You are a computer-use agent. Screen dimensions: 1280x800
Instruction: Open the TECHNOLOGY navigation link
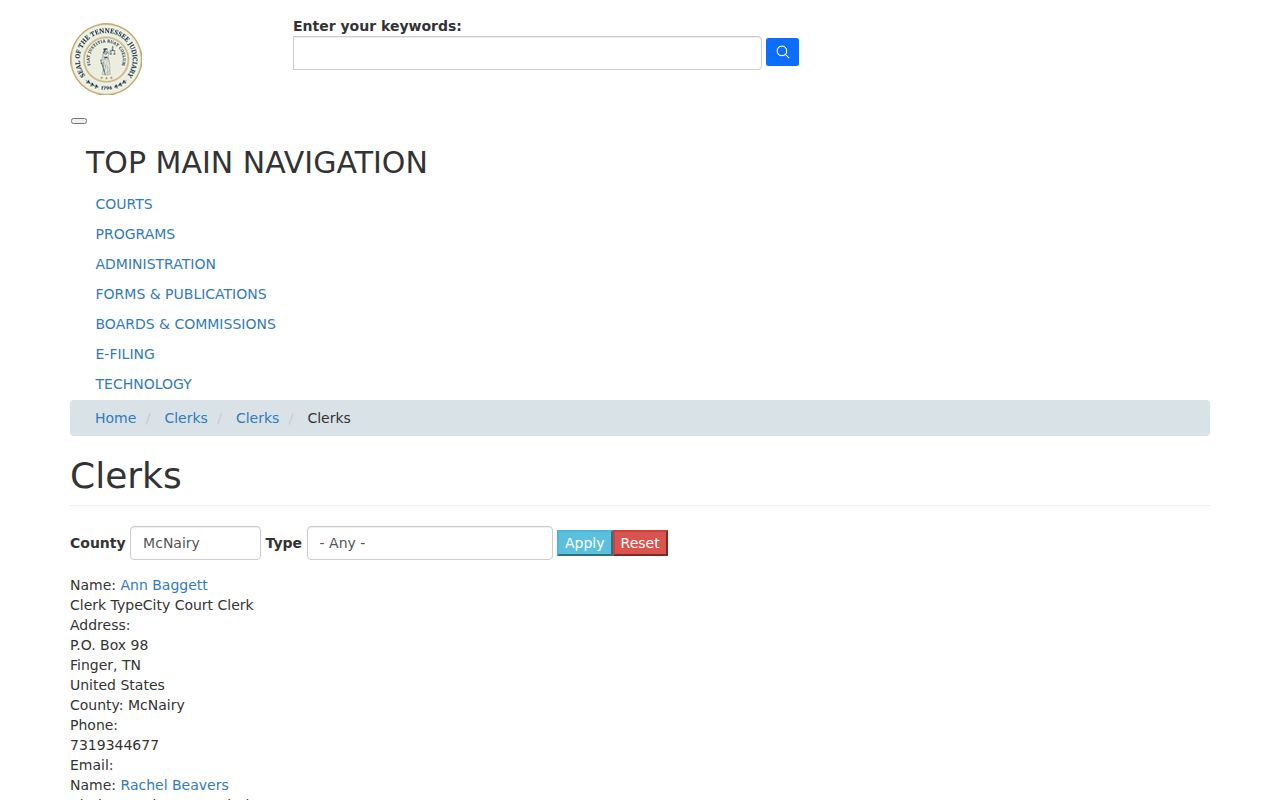[144, 384]
